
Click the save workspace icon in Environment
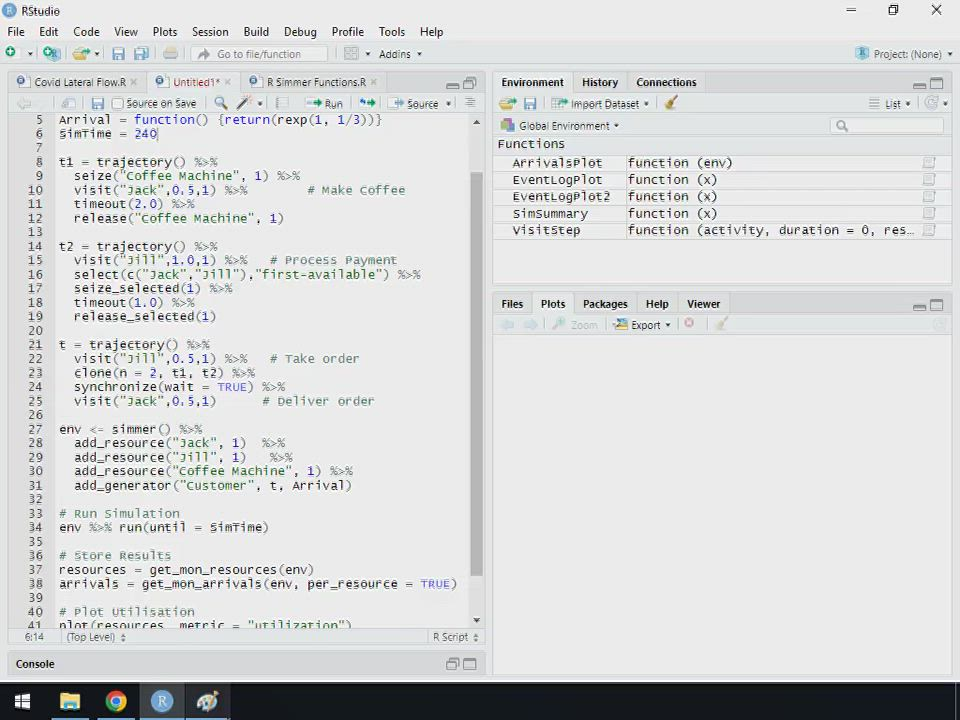coord(530,103)
